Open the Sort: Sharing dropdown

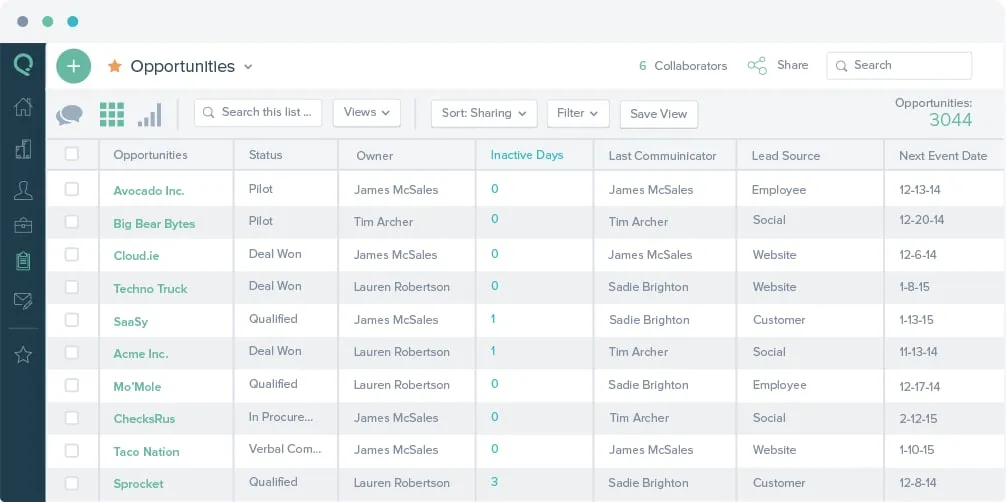pyautogui.click(x=484, y=113)
